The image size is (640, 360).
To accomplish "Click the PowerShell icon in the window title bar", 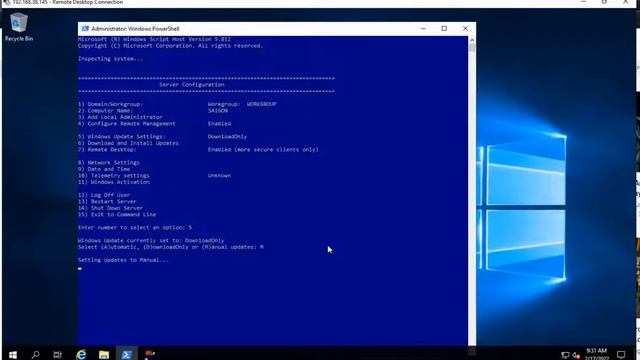I will tap(85, 29).
